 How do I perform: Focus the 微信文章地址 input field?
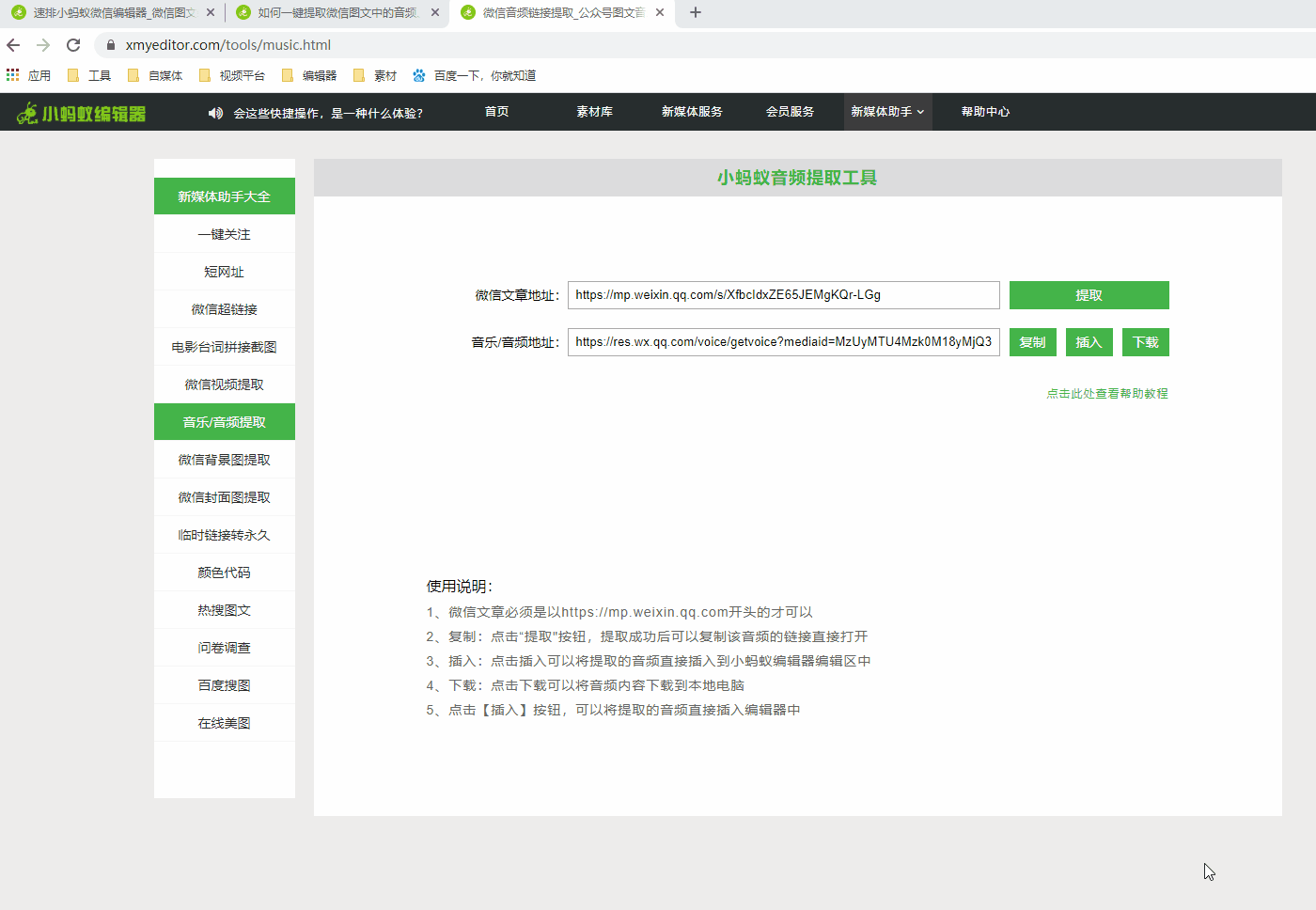pyautogui.click(x=783, y=295)
